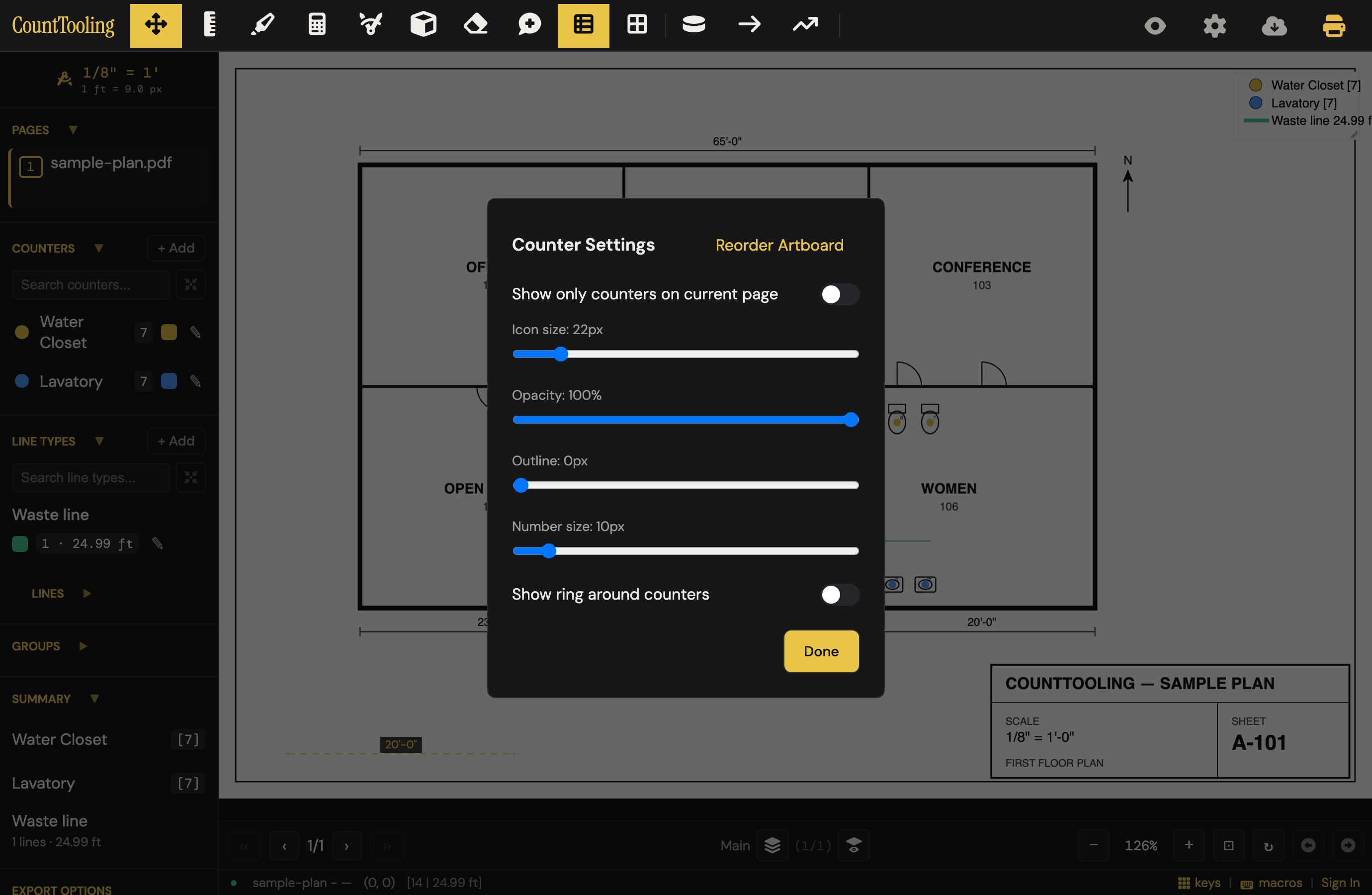This screenshot has width=1372, height=895.
Task: Go to the next page arrow
Action: [346, 845]
